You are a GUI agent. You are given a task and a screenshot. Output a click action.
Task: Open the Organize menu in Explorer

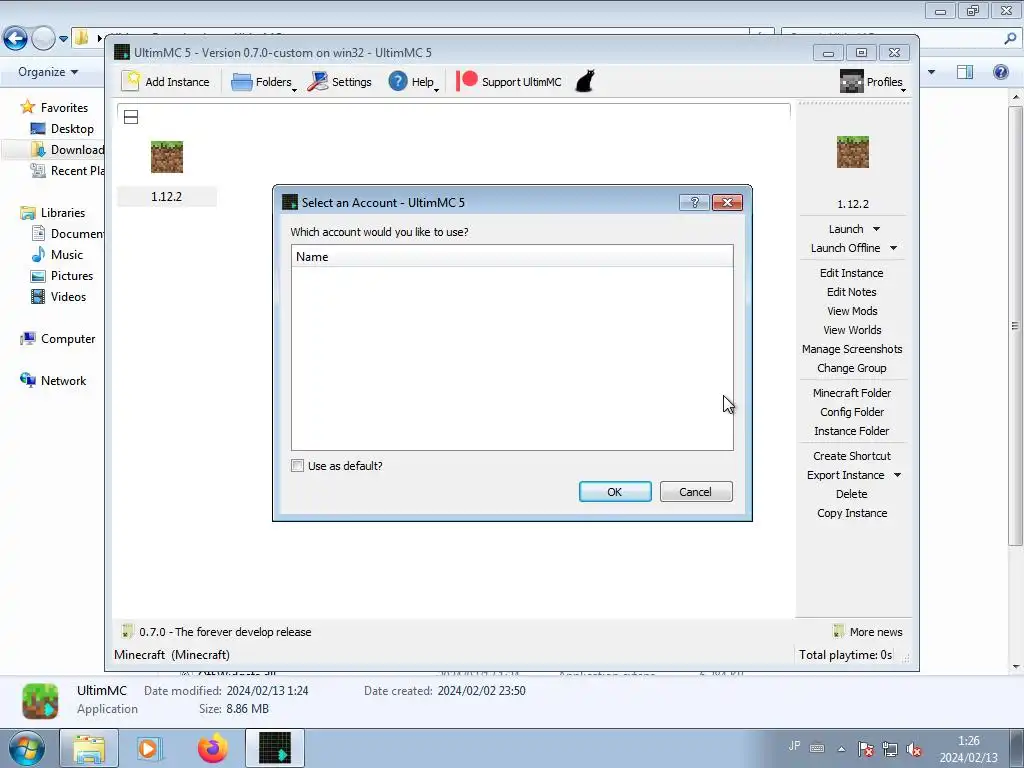pyautogui.click(x=48, y=72)
